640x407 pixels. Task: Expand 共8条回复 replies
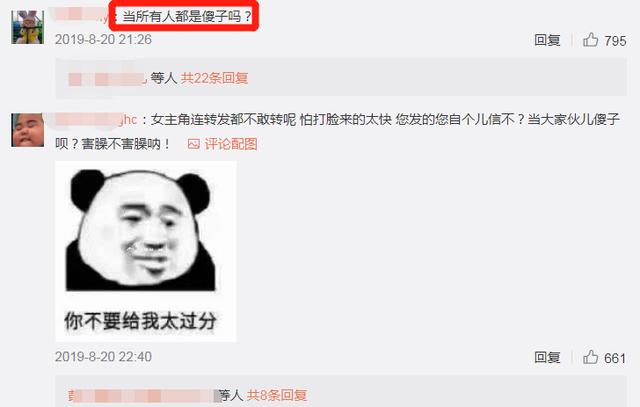point(277,395)
